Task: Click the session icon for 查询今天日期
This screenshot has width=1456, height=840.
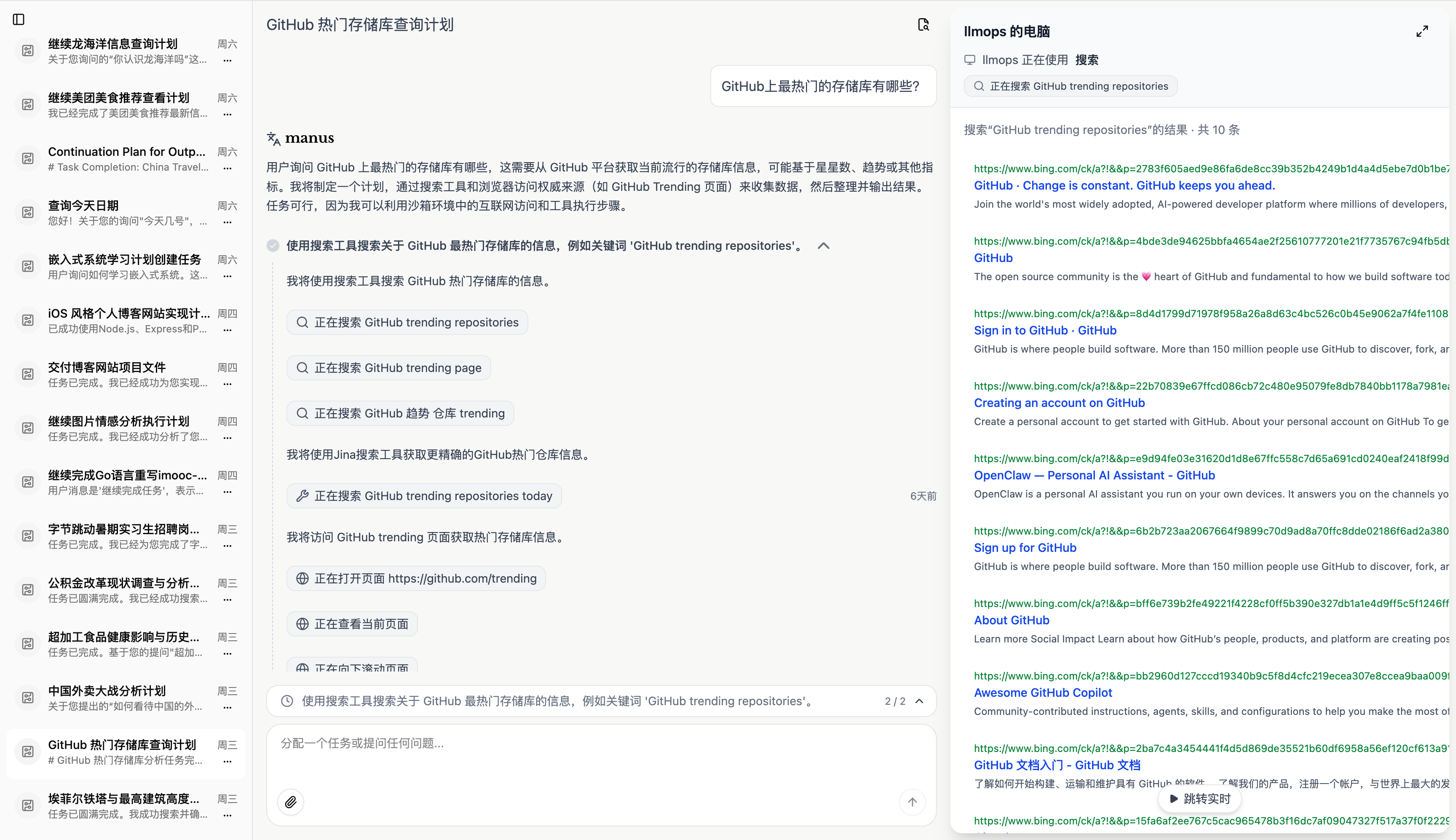Action: (x=28, y=213)
